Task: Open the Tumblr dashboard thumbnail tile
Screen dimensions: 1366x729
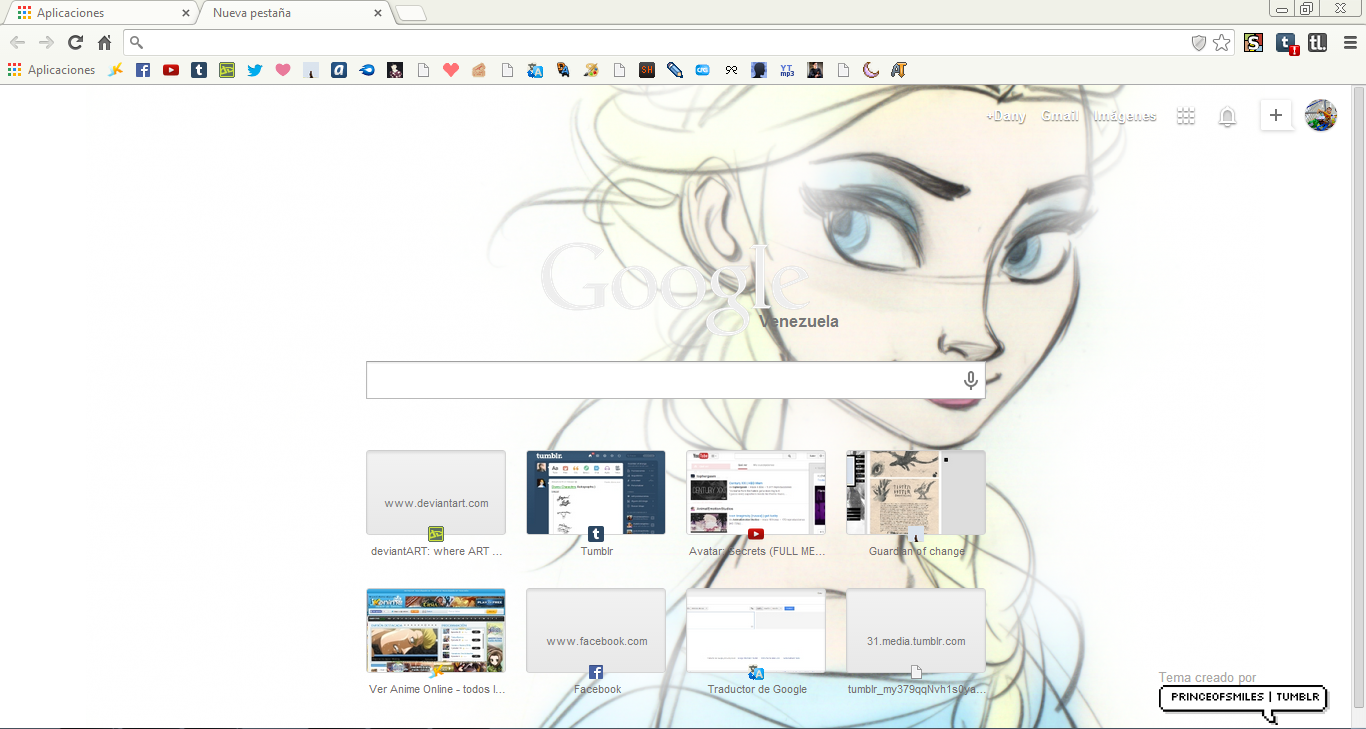Action: (x=596, y=492)
